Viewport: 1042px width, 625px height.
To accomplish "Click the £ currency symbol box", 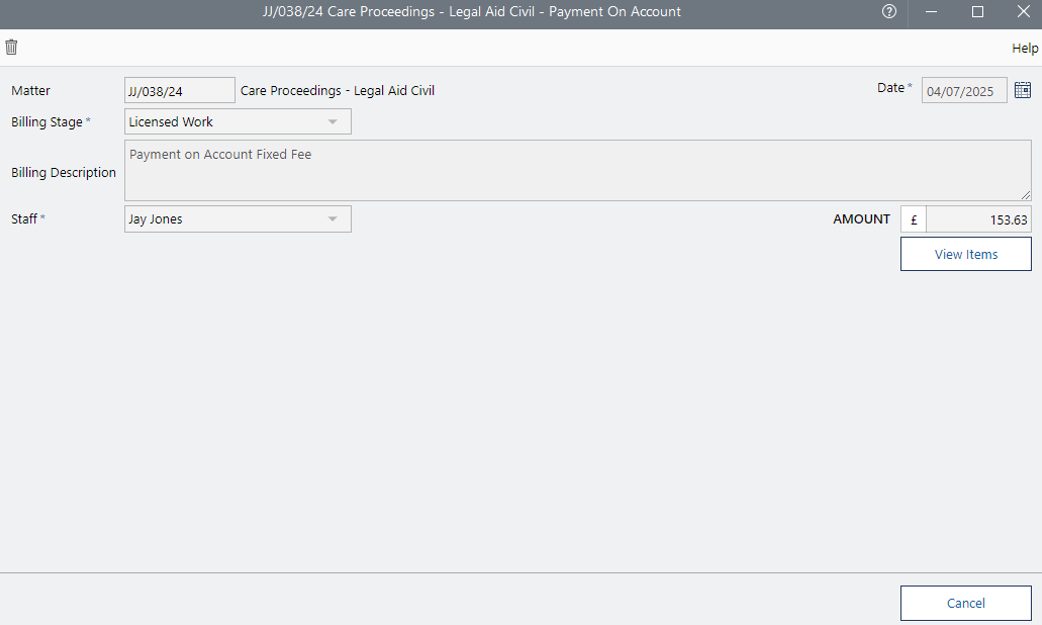I will tap(913, 220).
